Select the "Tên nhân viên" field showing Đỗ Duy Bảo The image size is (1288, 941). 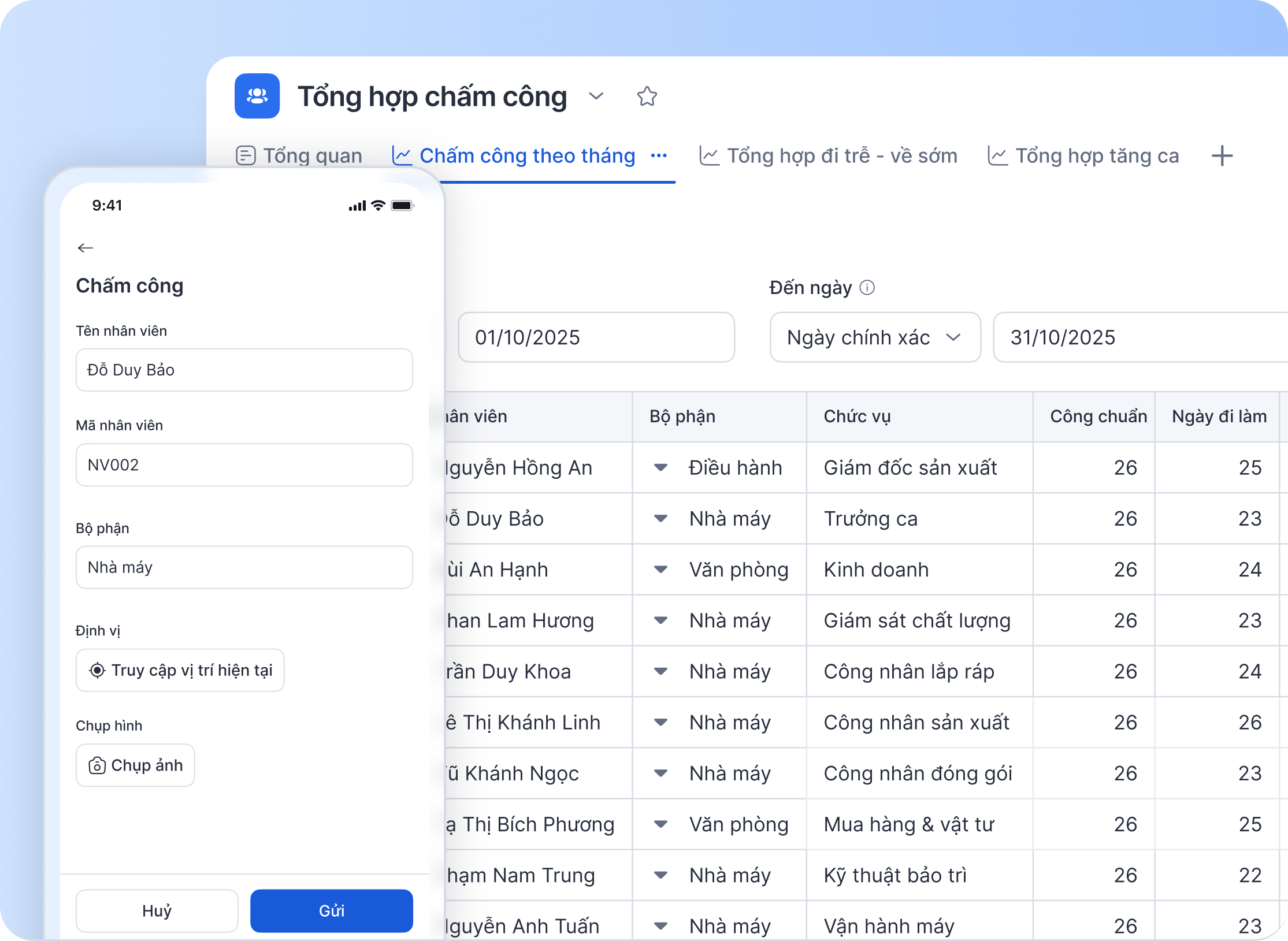pyautogui.click(x=244, y=370)
